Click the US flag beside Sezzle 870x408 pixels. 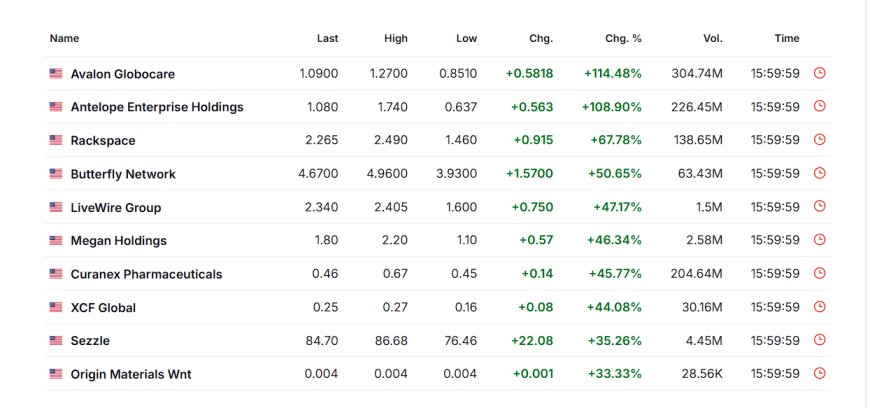click(55, 340)
